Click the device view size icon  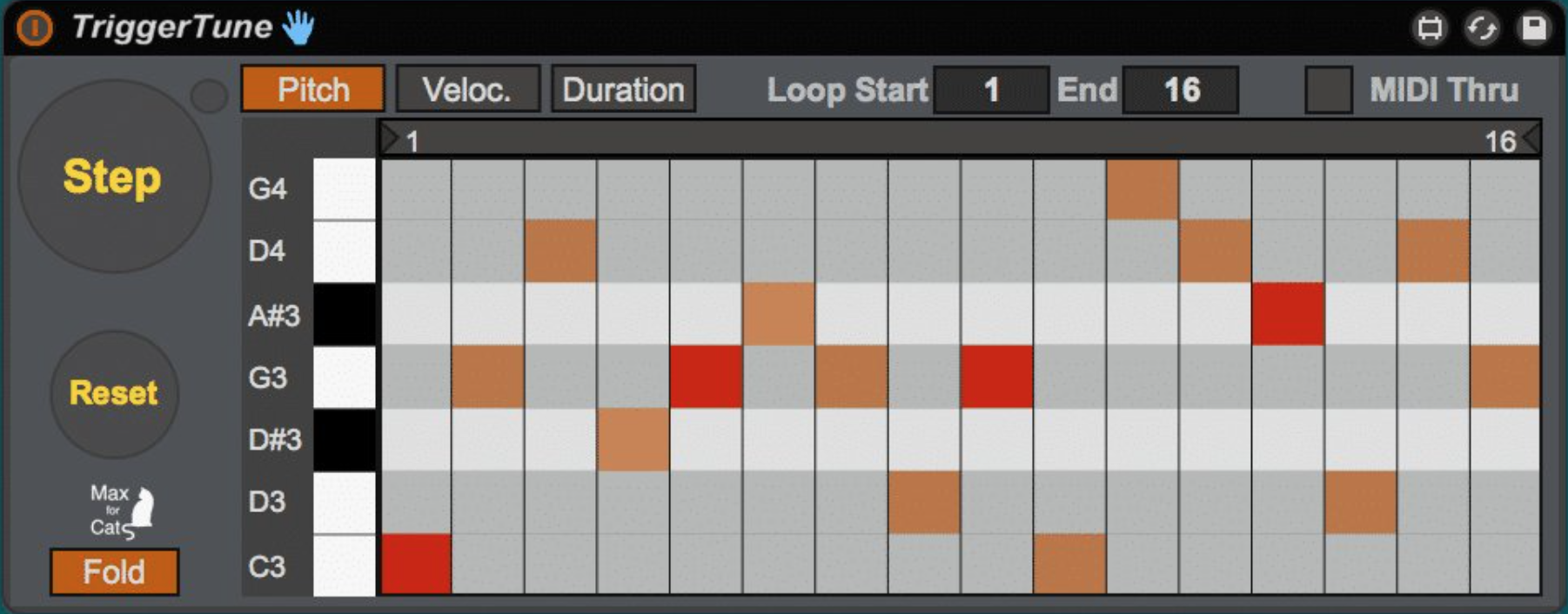point(1429,28)
